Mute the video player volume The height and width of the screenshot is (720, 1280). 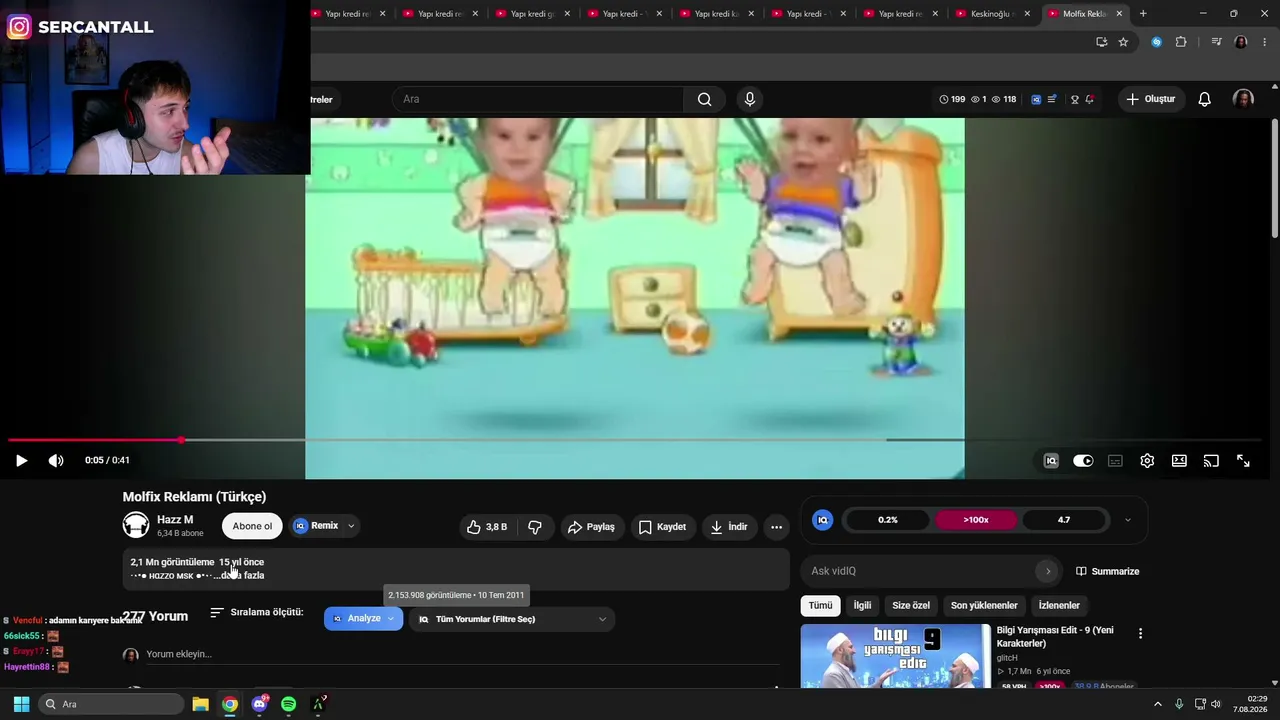(x=56, y=461)
